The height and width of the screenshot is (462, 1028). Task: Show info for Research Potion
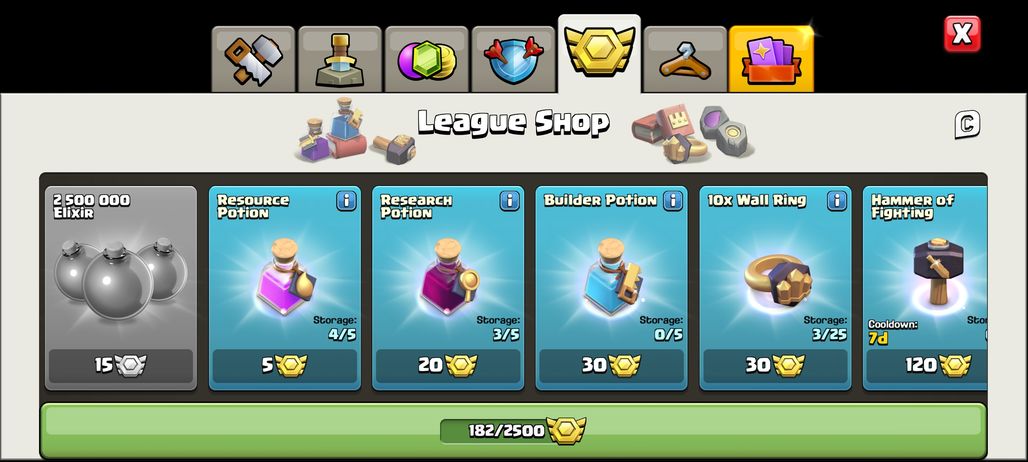[x=509, y=201]
